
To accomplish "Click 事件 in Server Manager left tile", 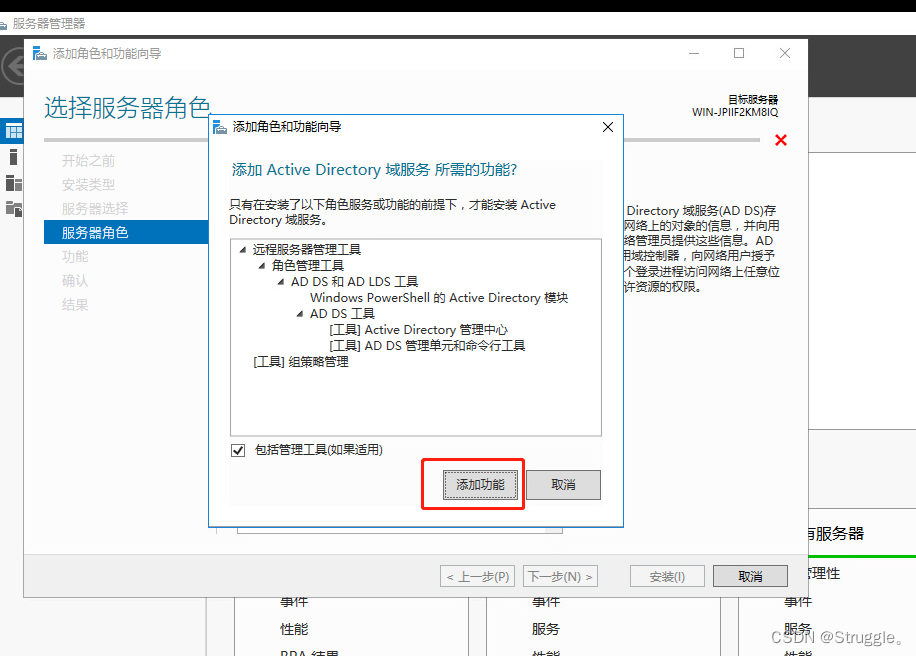I will pyautogui.click(x=294, y=602).
